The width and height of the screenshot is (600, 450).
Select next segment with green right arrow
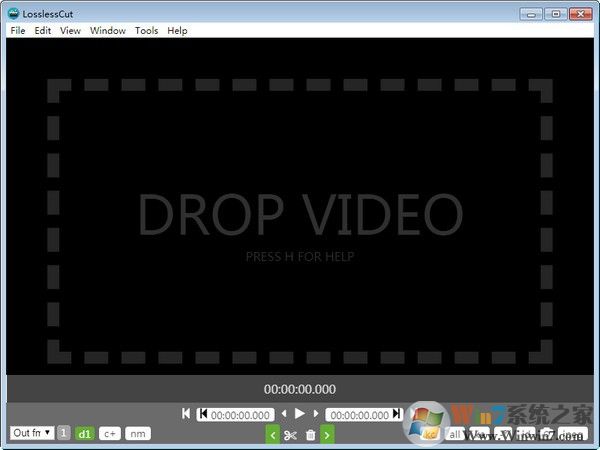click(x=327, y=435)
